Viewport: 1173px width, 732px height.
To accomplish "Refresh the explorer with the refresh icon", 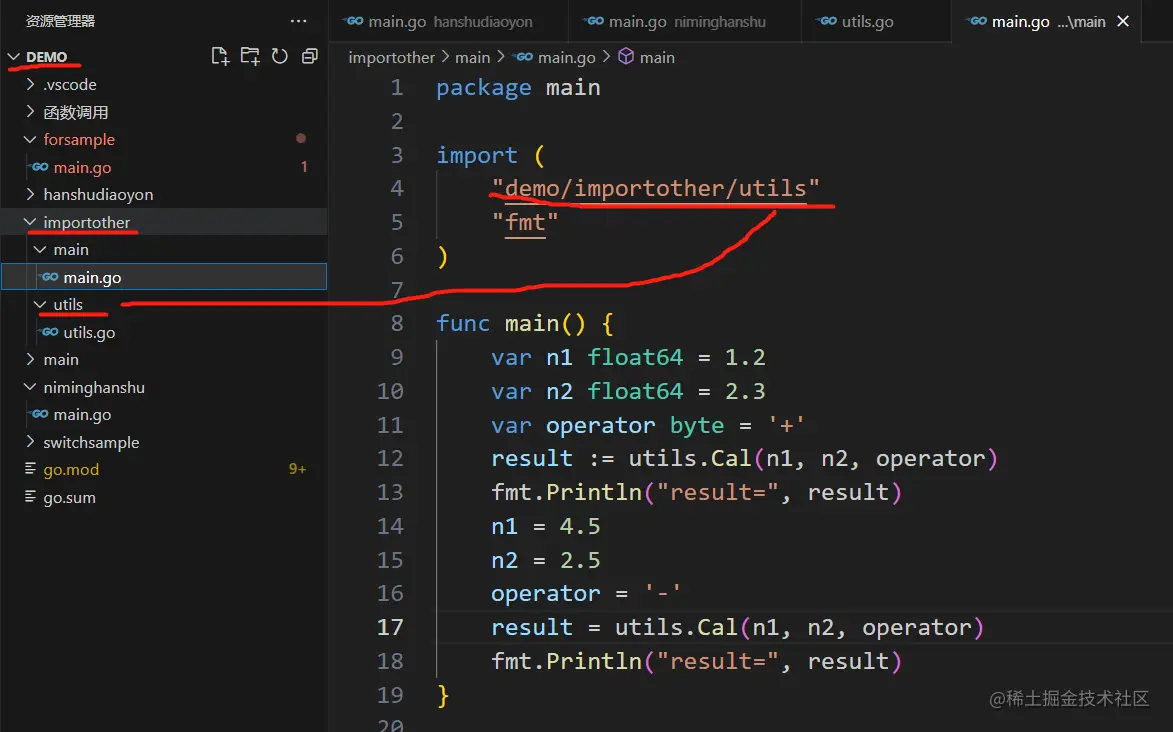I will point(280,57).
